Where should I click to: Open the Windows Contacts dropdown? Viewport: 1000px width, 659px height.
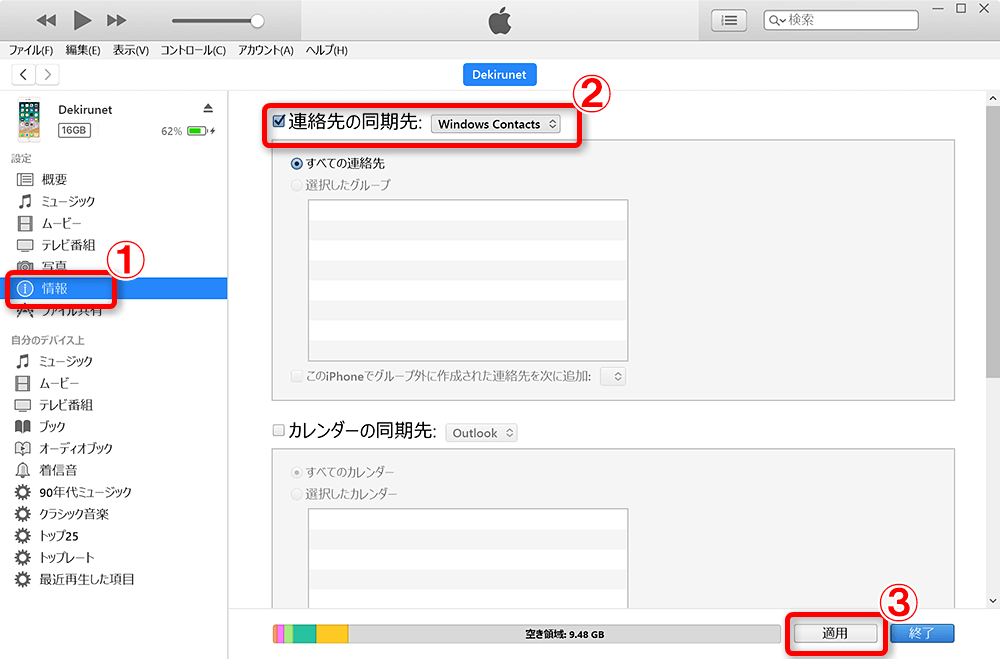496,125
